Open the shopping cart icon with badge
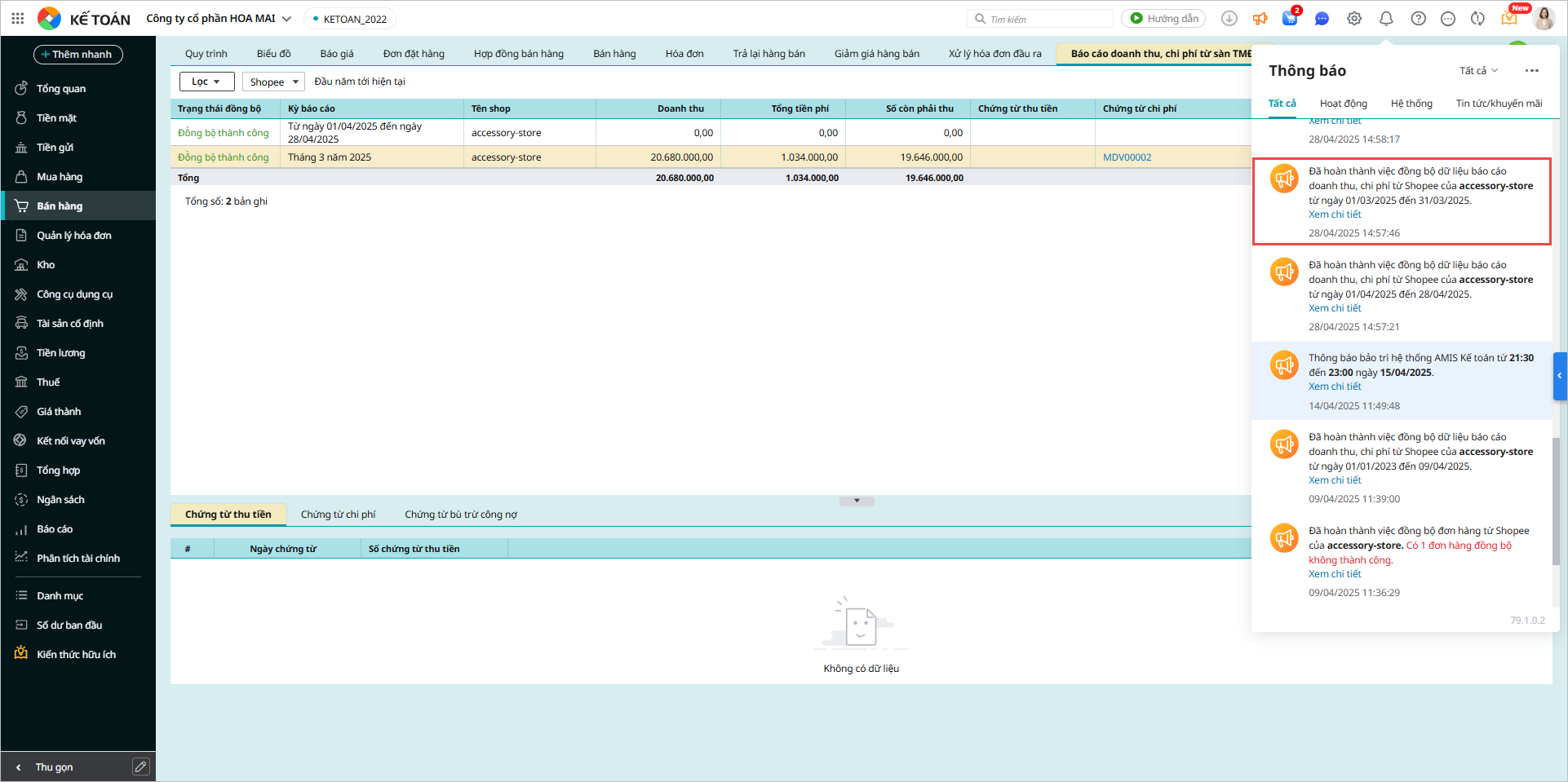The height and width of the screenshot is (782, 1568). (x=1290, y=18)
